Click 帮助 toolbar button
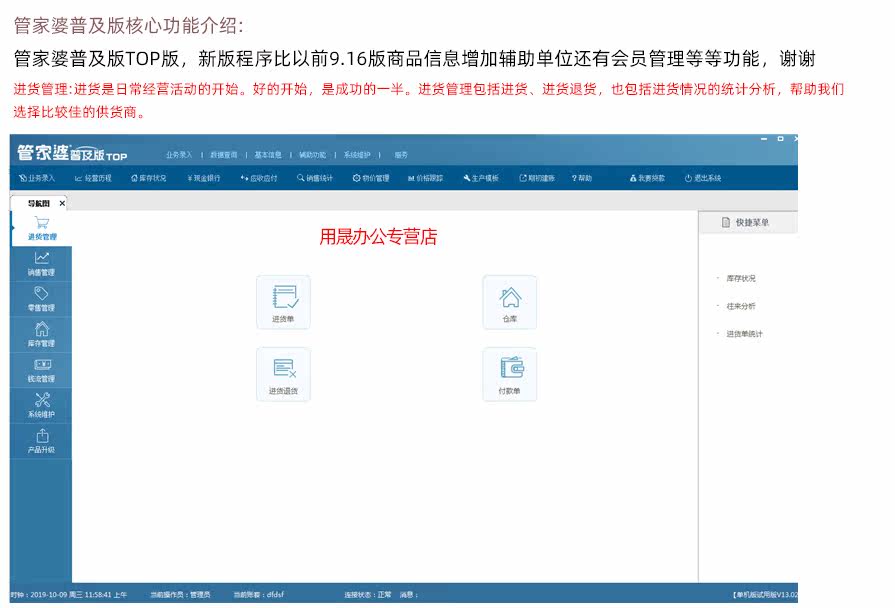Viewport: 895px width, 608px height. point(582,178)
